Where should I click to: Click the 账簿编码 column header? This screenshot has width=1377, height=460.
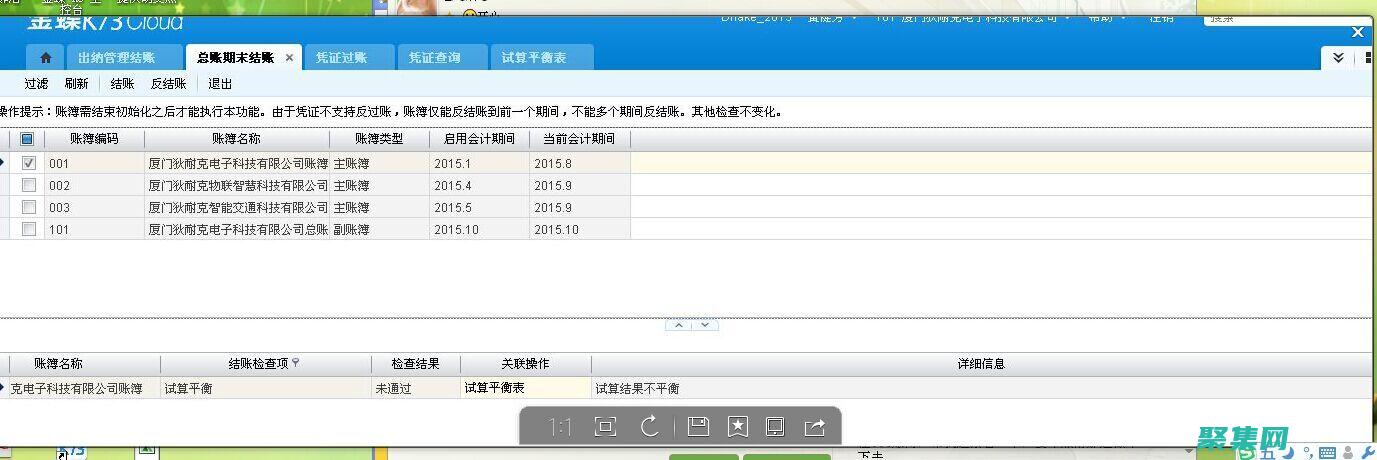pos(94,139)
